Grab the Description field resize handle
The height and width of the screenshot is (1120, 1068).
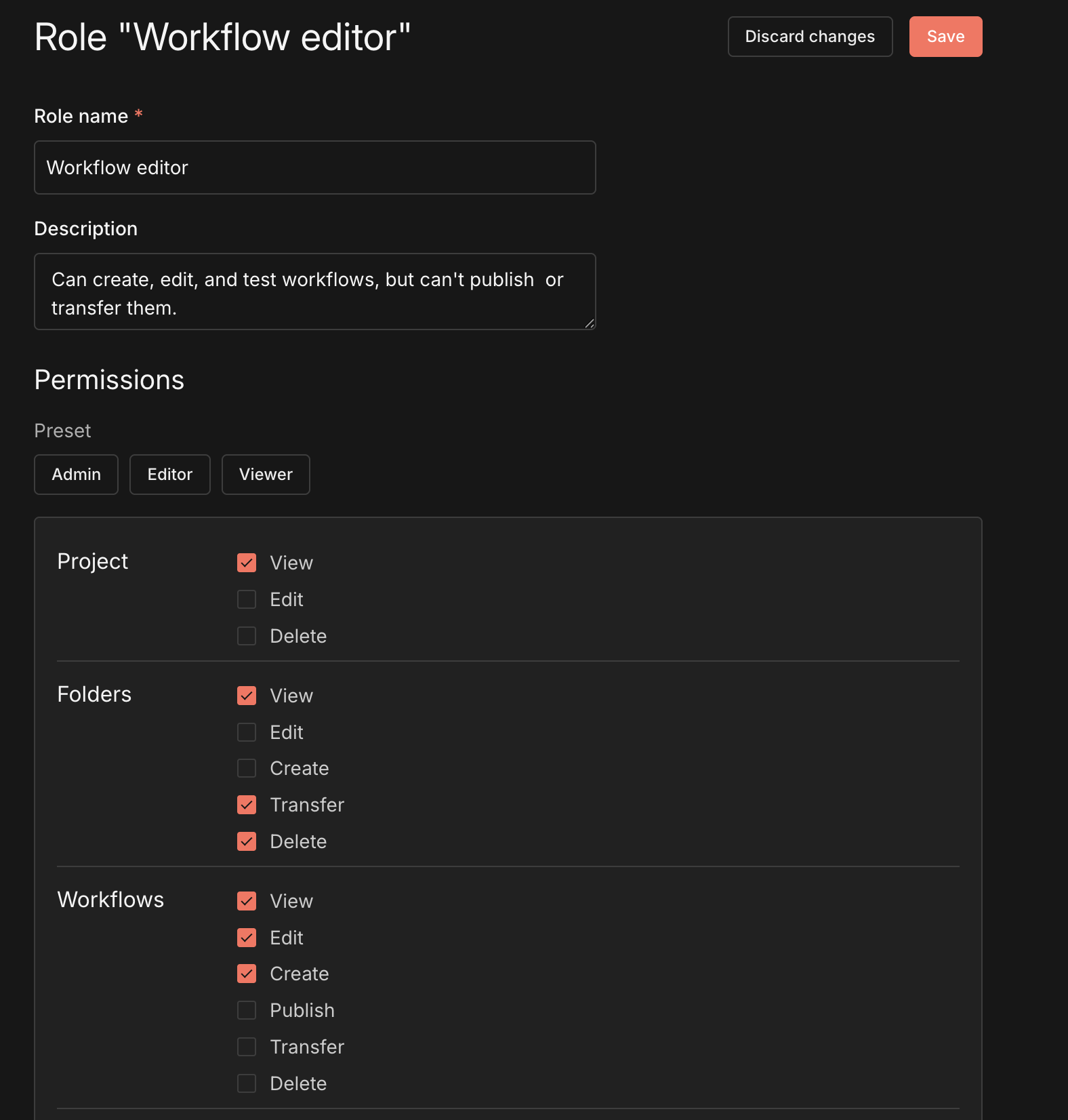point(590,324)
